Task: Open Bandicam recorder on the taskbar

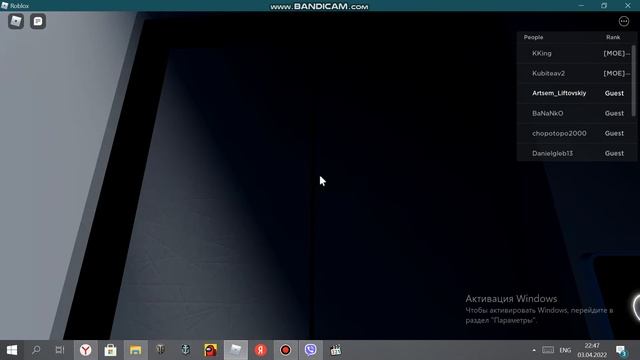Action: tap(285, 350)
